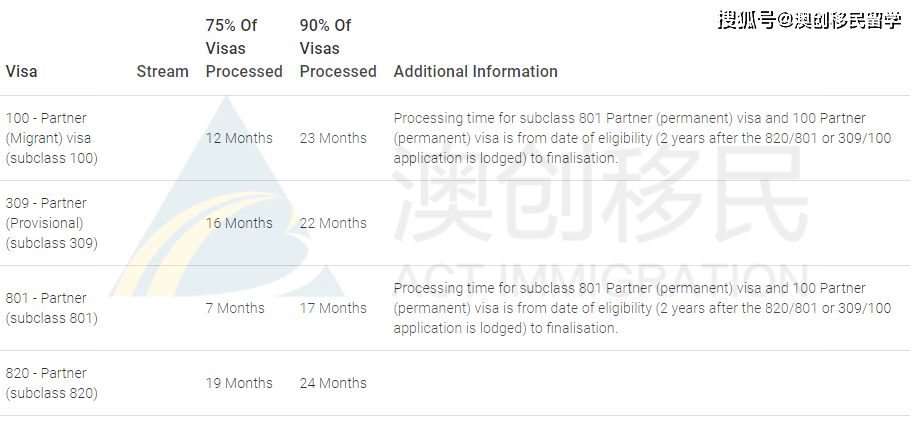Click the Visa column header
Viewport: 922px width, 422px height.
(x=21, y=71)
